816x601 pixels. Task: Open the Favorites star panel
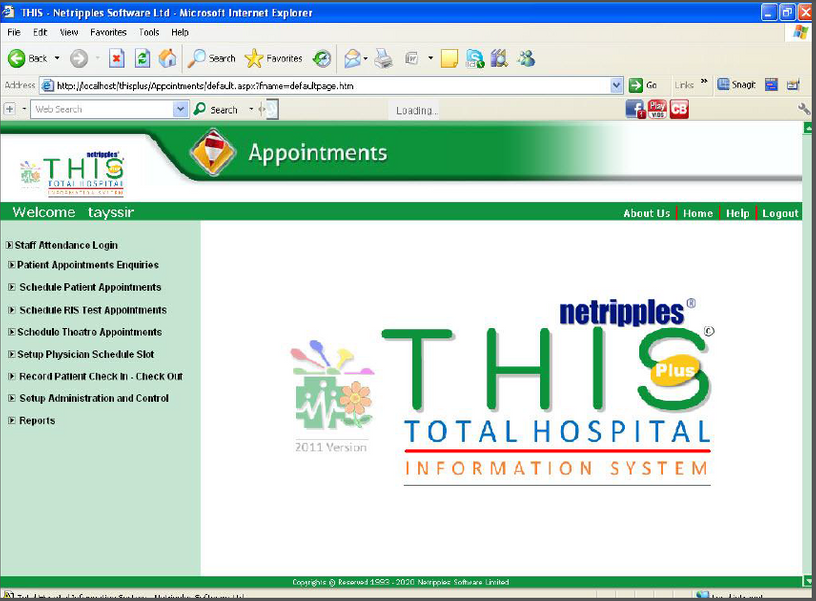tap(273, 58)
